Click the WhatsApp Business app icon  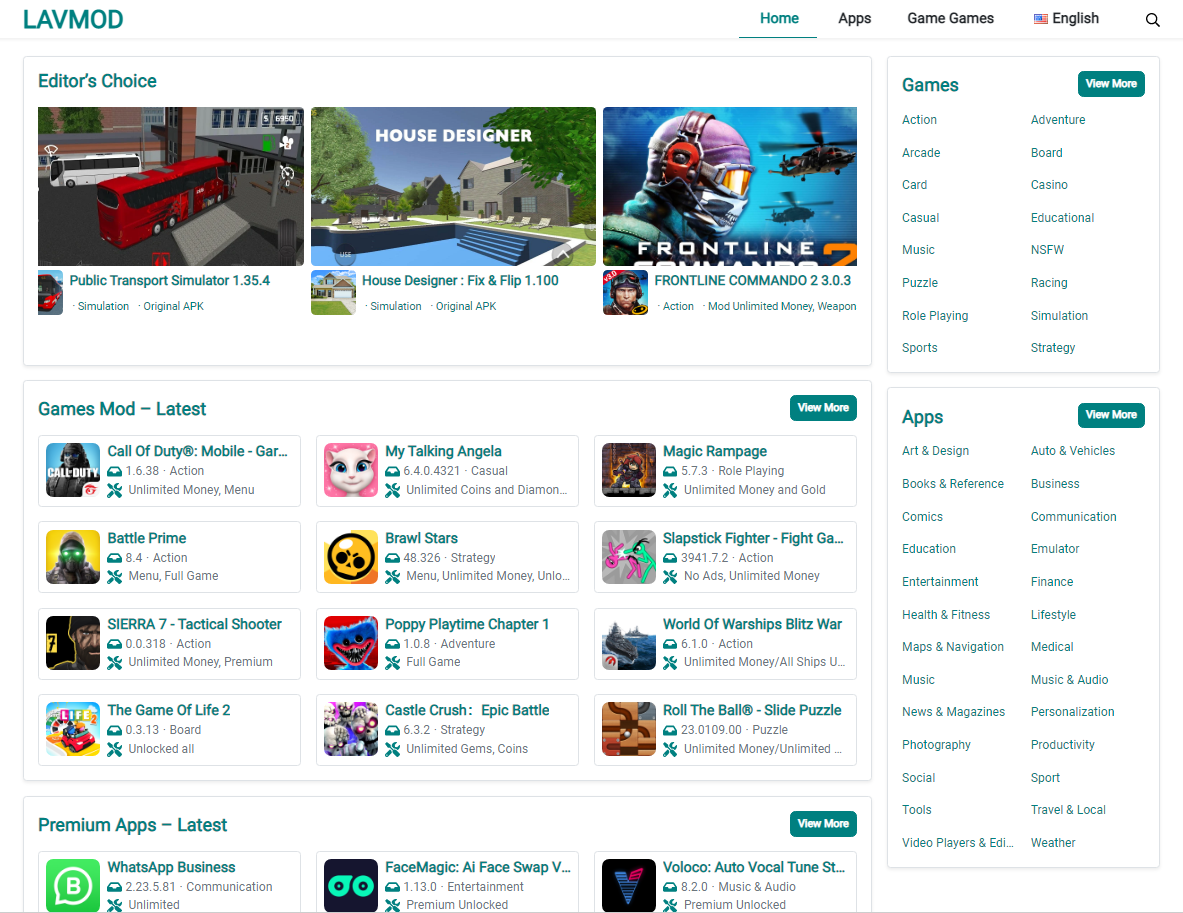[x=73, y=886]
